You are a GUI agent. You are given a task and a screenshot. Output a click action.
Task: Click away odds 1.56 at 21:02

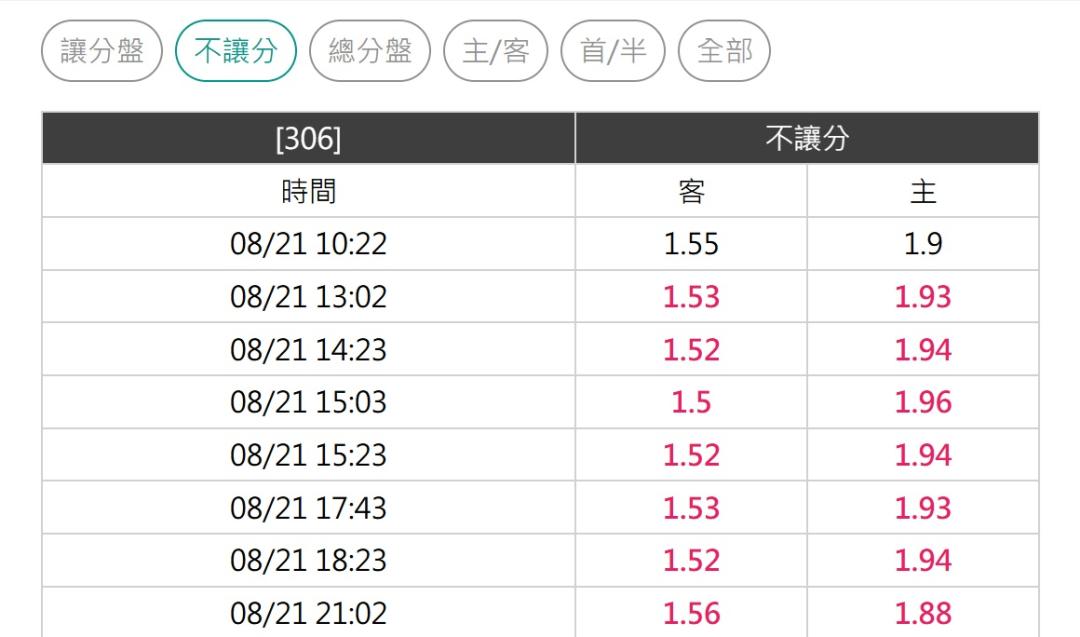coord(691,613)
